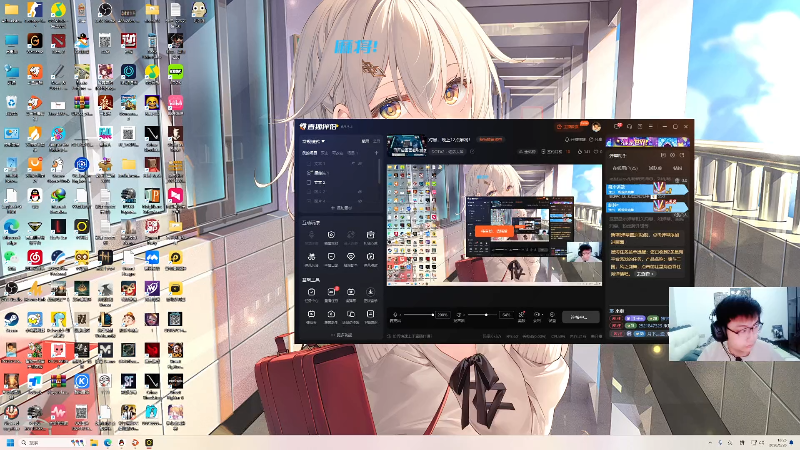Open the settings icon left of start-live button
800x450 pixels.
[x=552, y=315]
